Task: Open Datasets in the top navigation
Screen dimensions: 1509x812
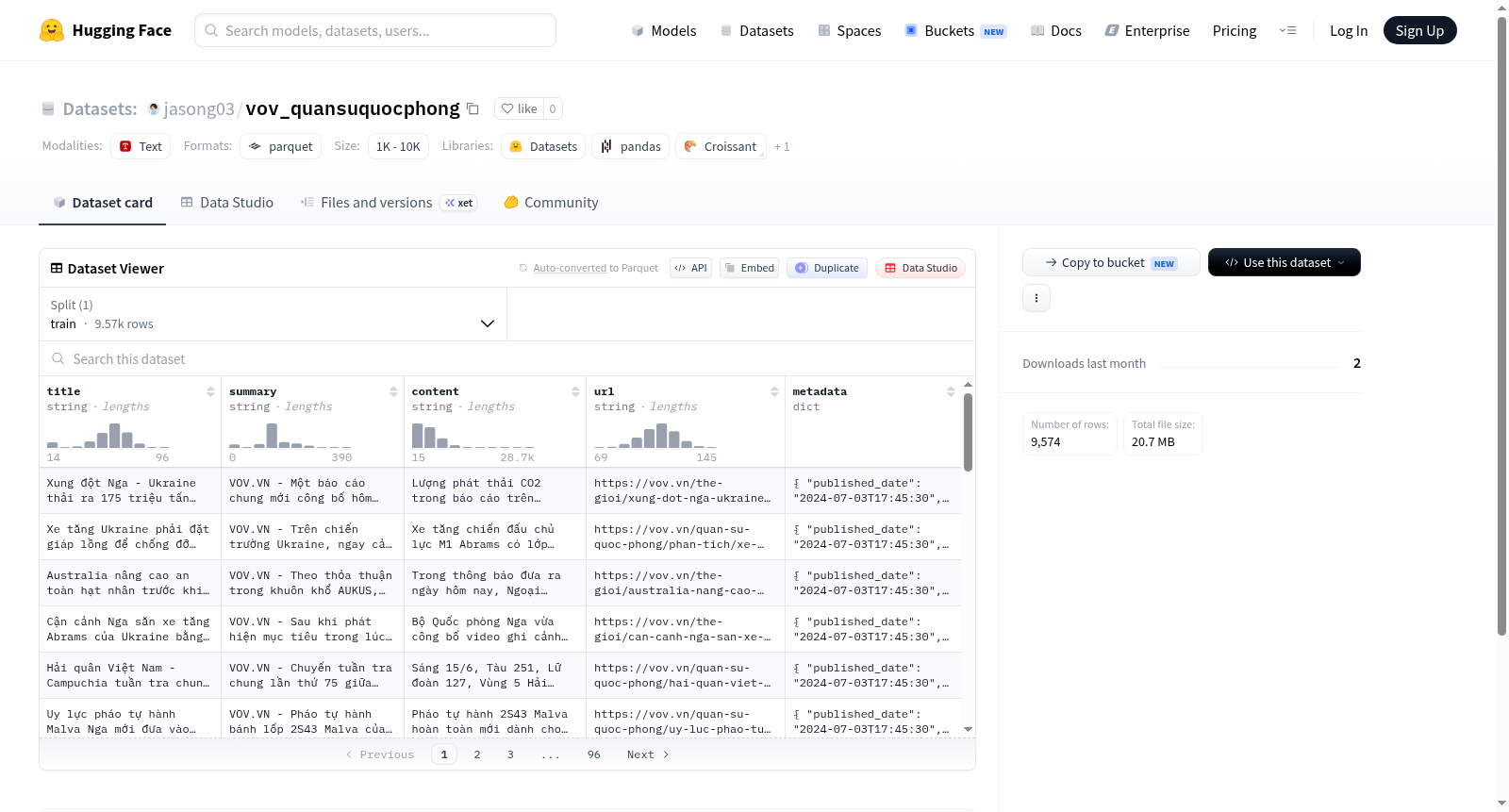Action: (x=756, y=30)
